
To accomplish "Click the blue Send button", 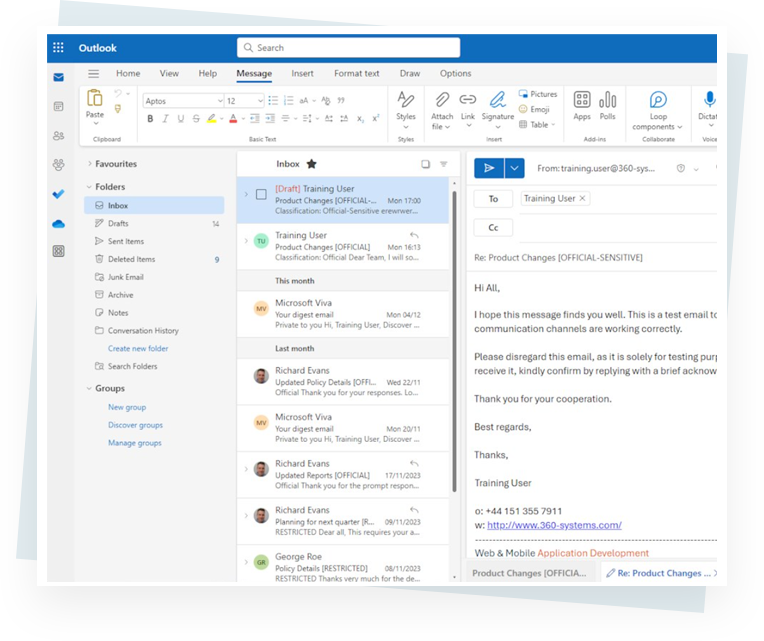I will coord(488,169).
